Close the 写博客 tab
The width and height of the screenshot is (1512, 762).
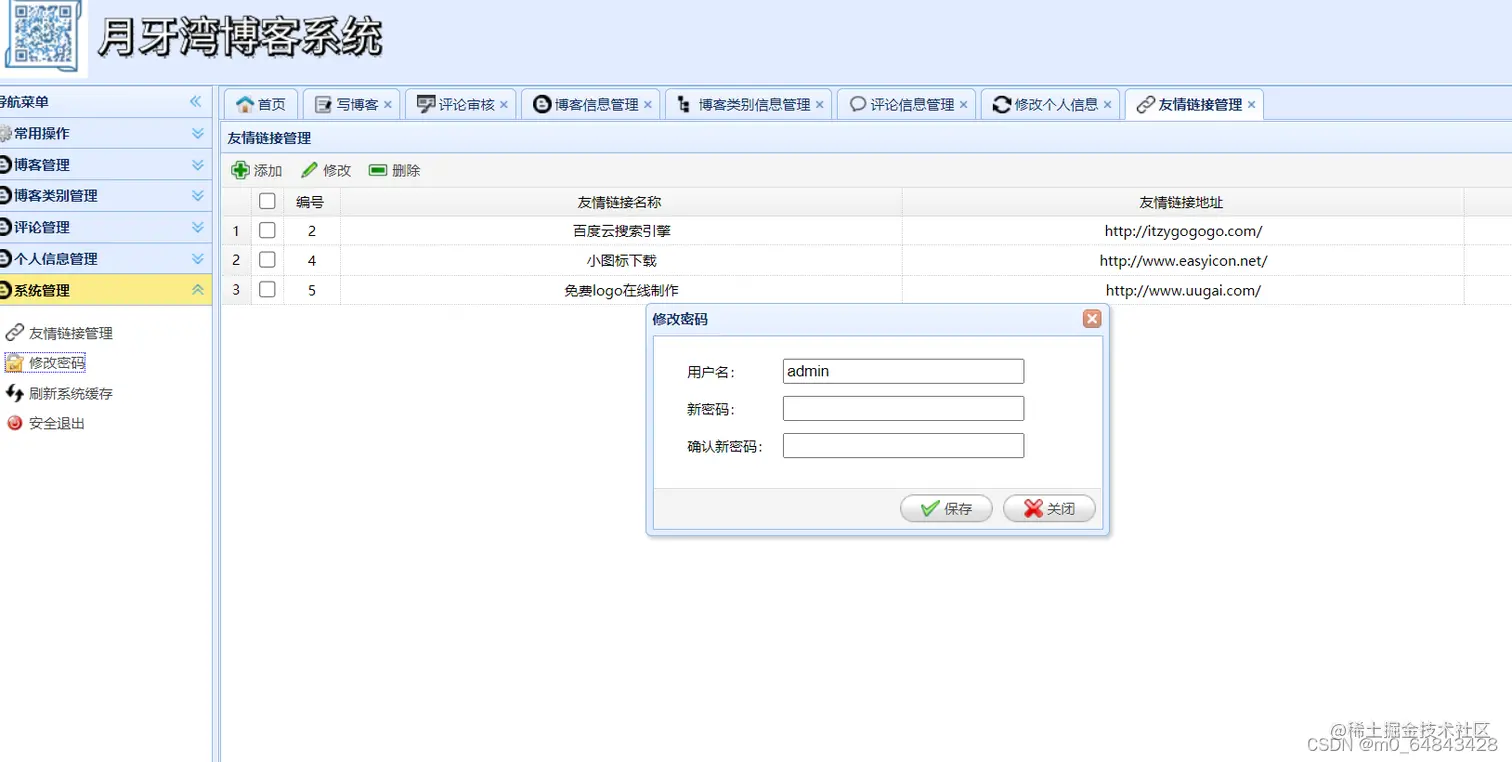pyautogui.click(x=388, y=104)
